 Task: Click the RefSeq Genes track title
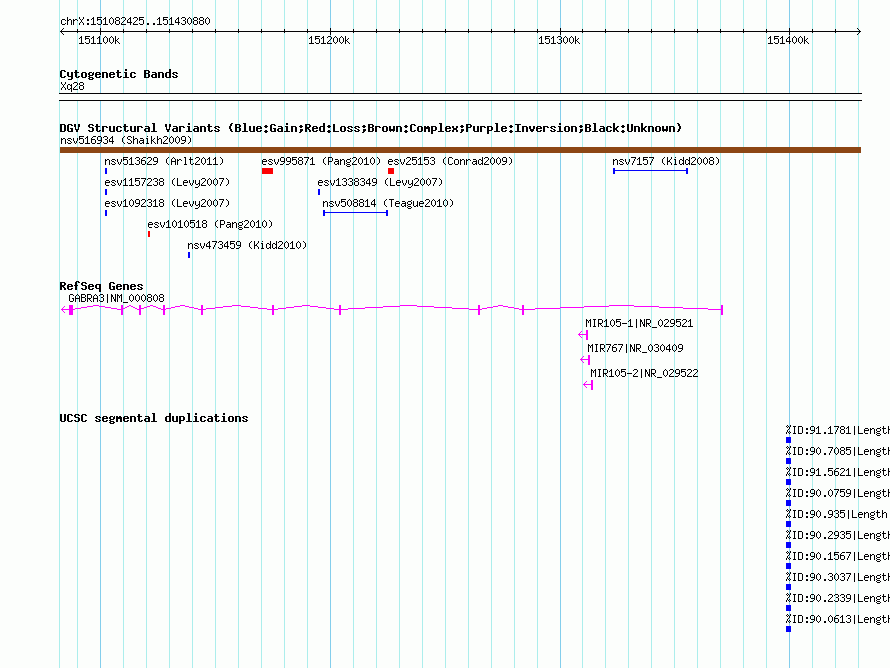[101, 286]
